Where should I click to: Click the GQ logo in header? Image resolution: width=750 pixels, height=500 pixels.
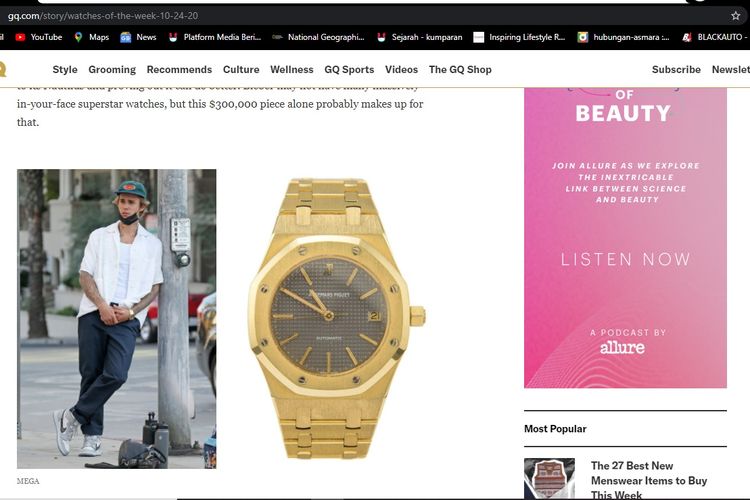pyautogui.click(x=2, y=69)
